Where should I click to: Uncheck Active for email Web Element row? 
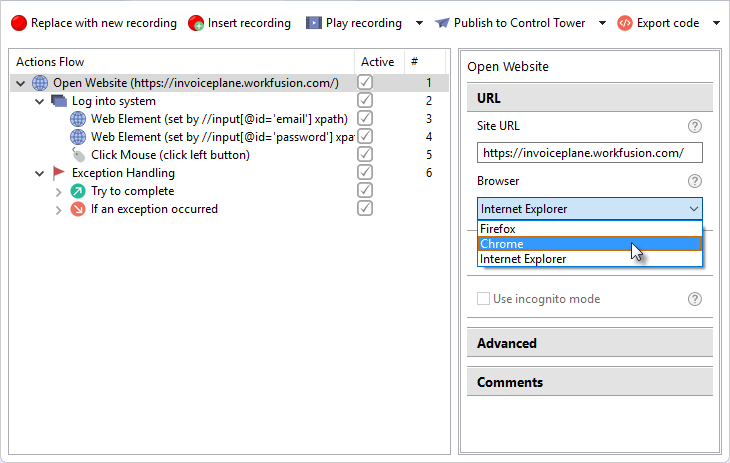365,118
